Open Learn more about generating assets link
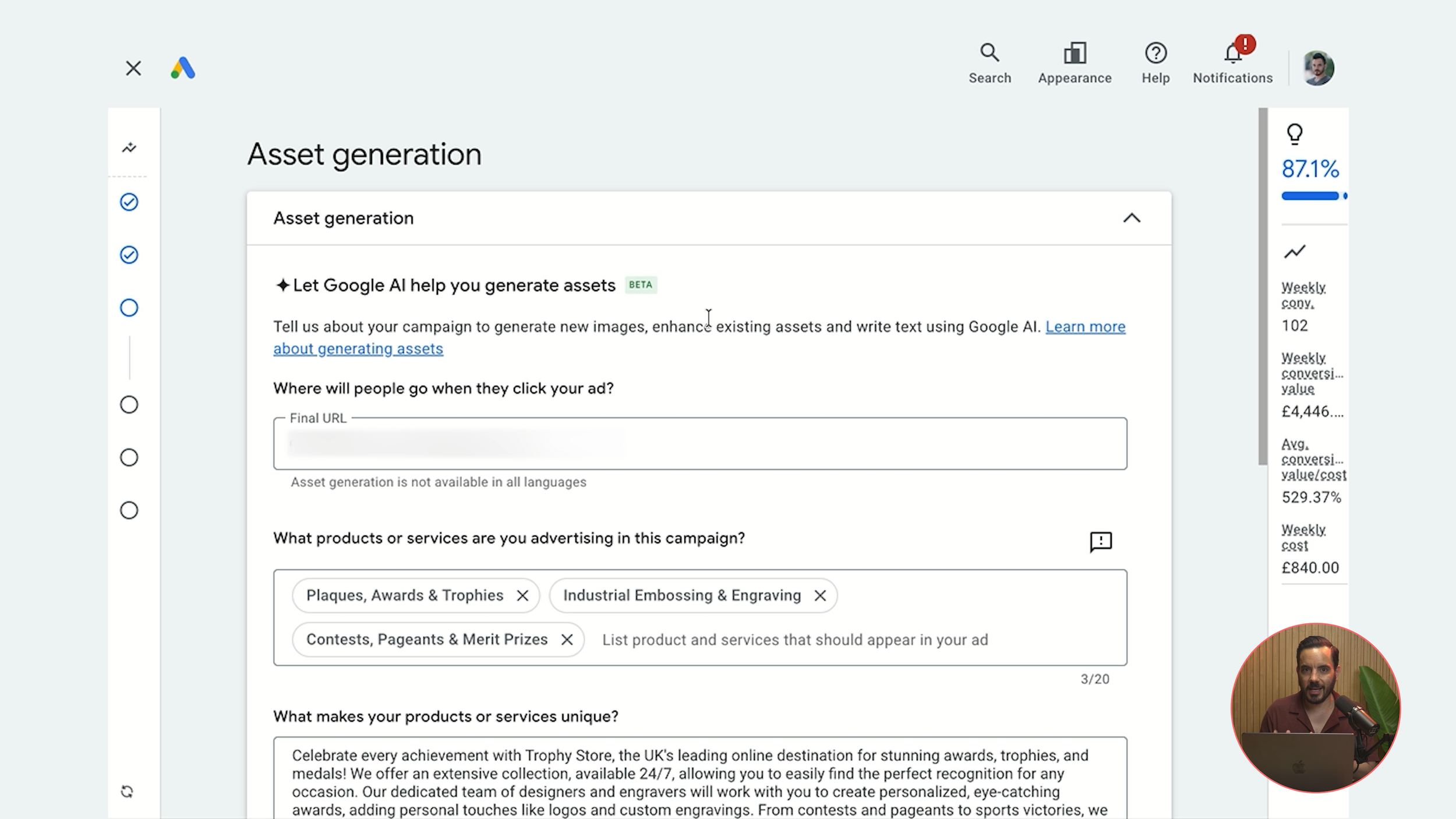 (699, 338)
